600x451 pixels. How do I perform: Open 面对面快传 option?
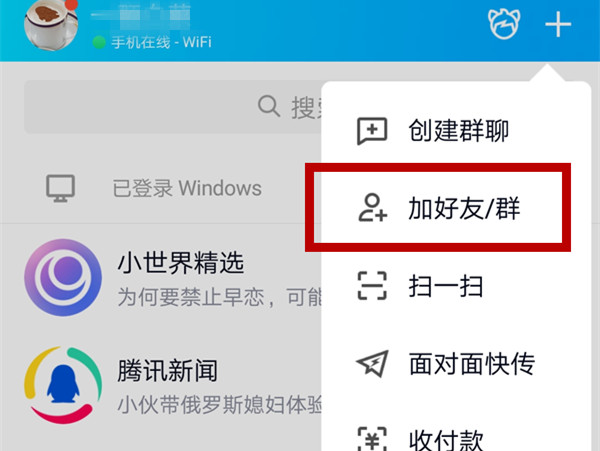click(x=471, y=363)
